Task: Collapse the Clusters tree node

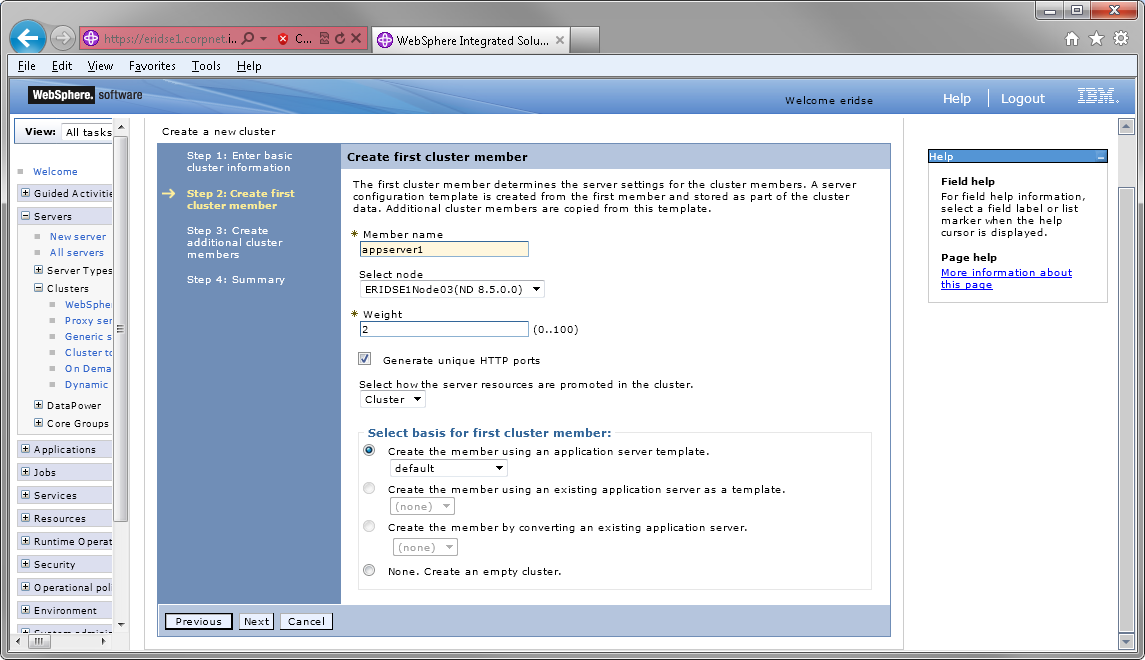Action: pyautogui.click(x=39, y=288)
